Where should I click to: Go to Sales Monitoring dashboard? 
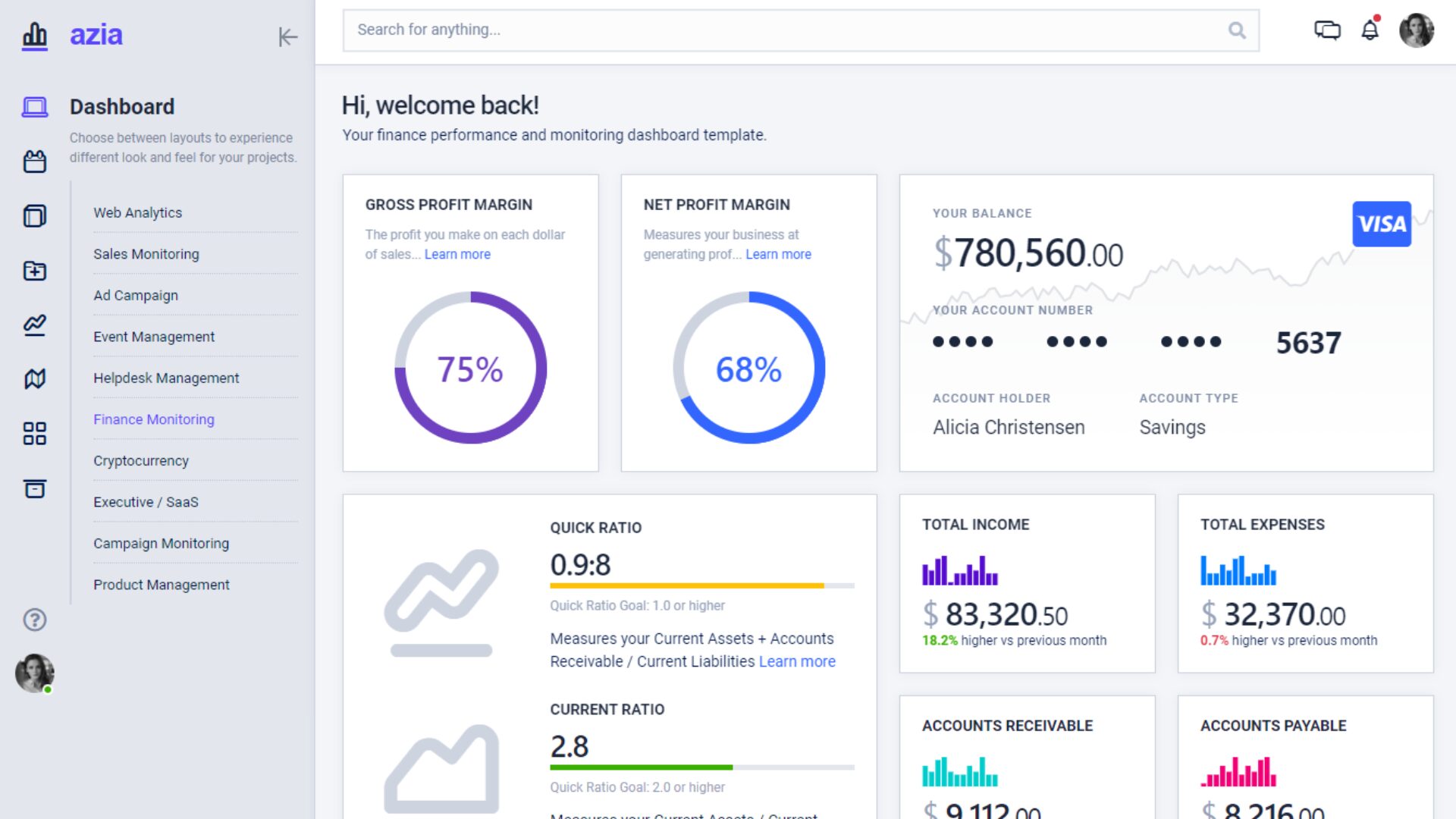(146, 254)
